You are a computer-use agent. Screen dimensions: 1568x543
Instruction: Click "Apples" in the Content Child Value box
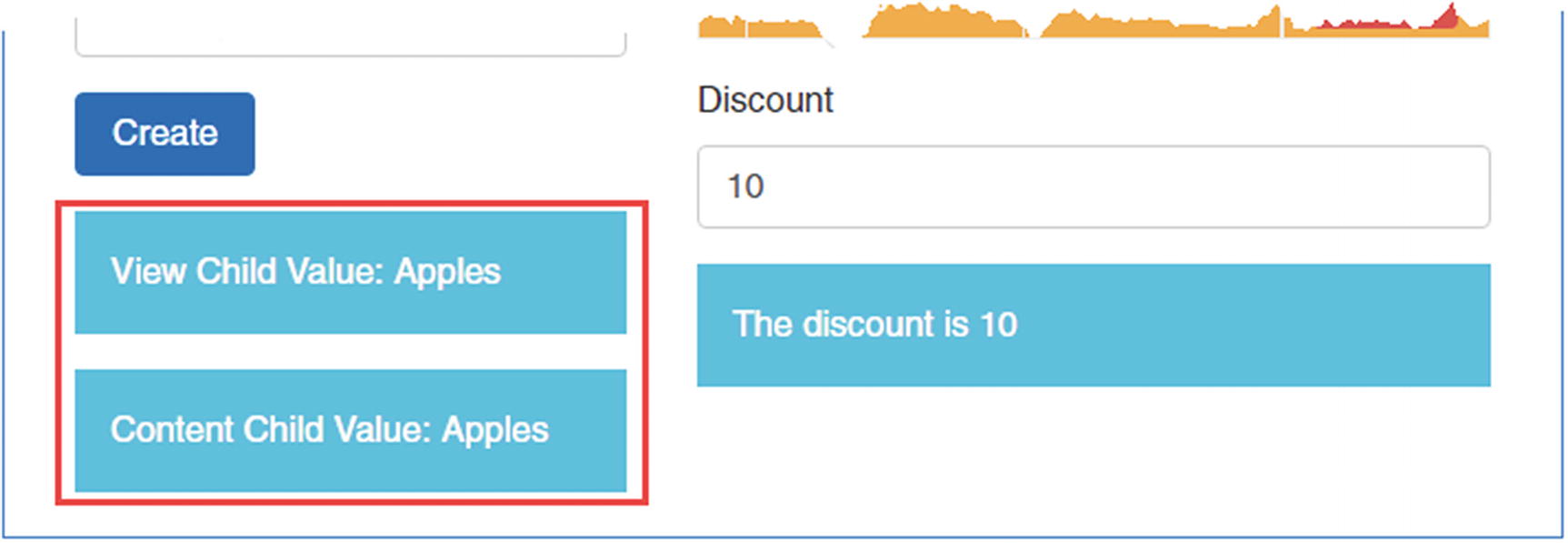(495, 430)
